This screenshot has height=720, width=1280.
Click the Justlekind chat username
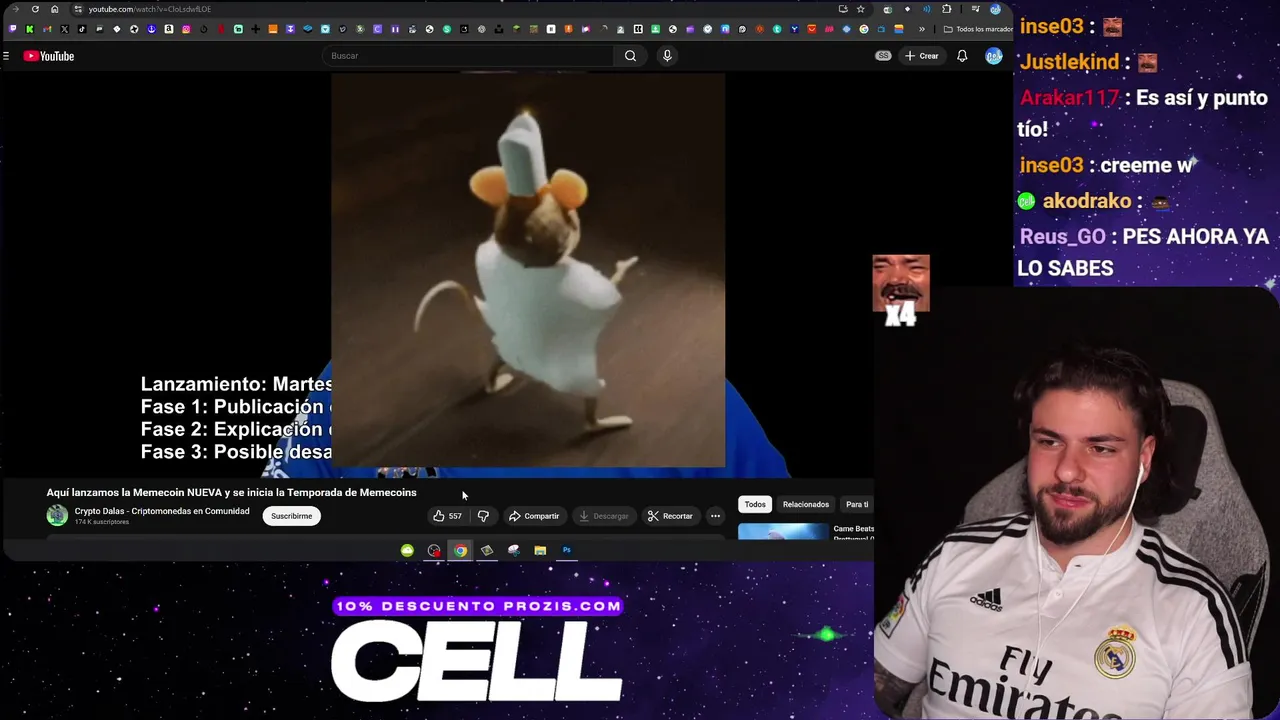point(1069,62)
